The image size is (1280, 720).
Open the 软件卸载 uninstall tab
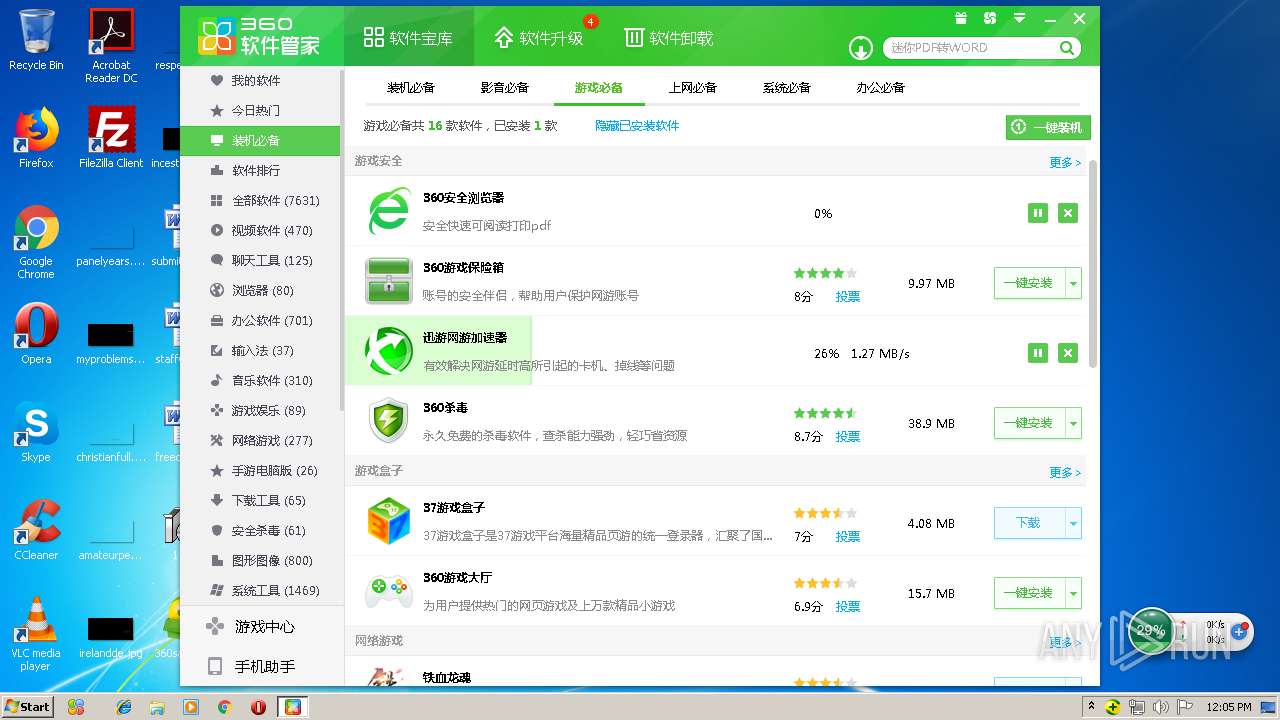[x=668, y=38]
